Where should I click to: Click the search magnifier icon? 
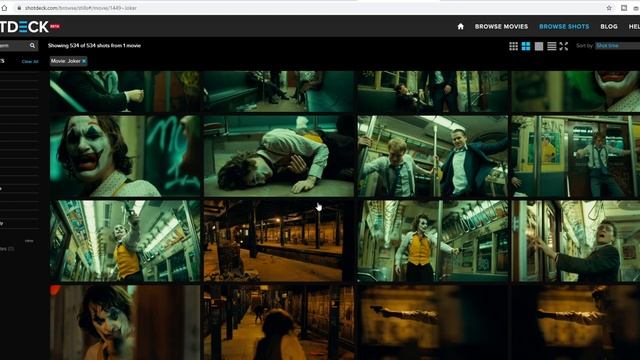coord(32,46)
